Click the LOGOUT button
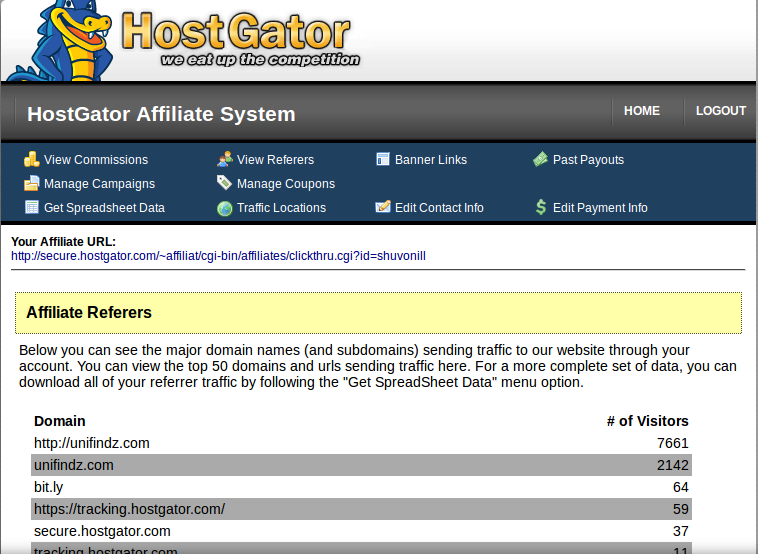Viewport: 758px width, 554px height. [x=721, y=111]
